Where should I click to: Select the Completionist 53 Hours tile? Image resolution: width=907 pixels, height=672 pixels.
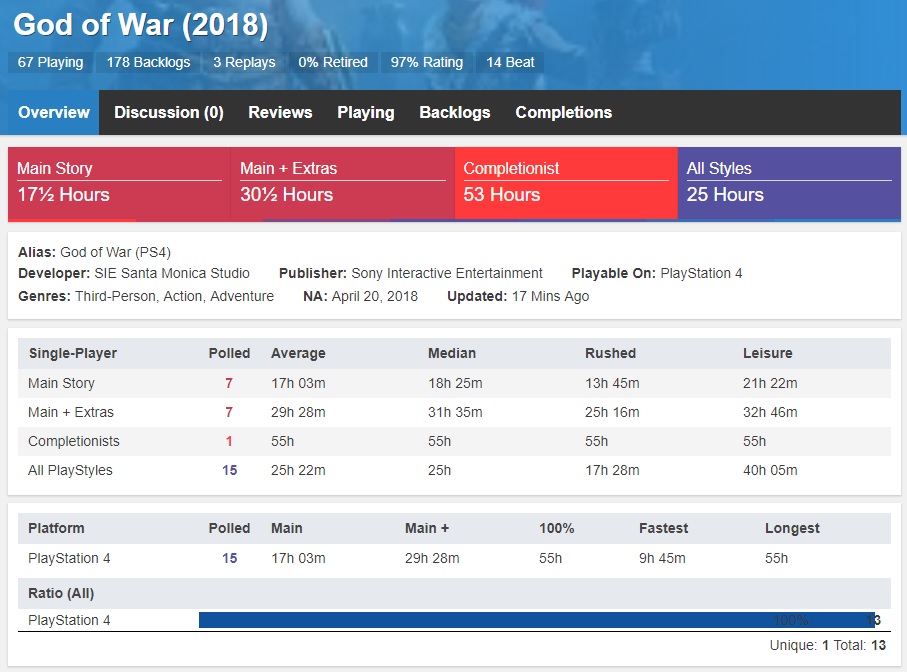tap(566, 184)
